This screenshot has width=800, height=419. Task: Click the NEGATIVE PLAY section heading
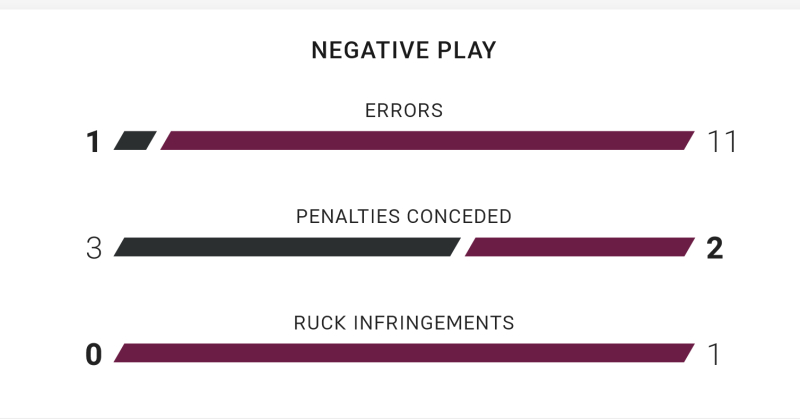[x=404, y=50]
